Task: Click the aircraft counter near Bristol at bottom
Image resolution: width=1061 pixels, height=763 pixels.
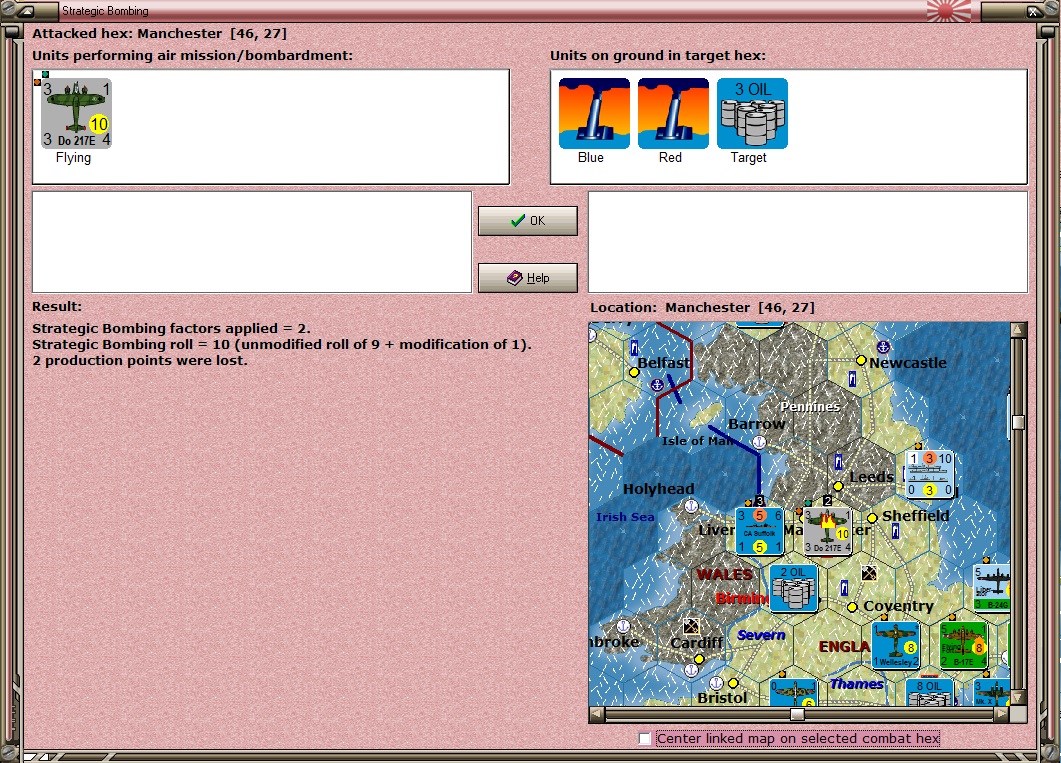Action: tap(794, 693)
